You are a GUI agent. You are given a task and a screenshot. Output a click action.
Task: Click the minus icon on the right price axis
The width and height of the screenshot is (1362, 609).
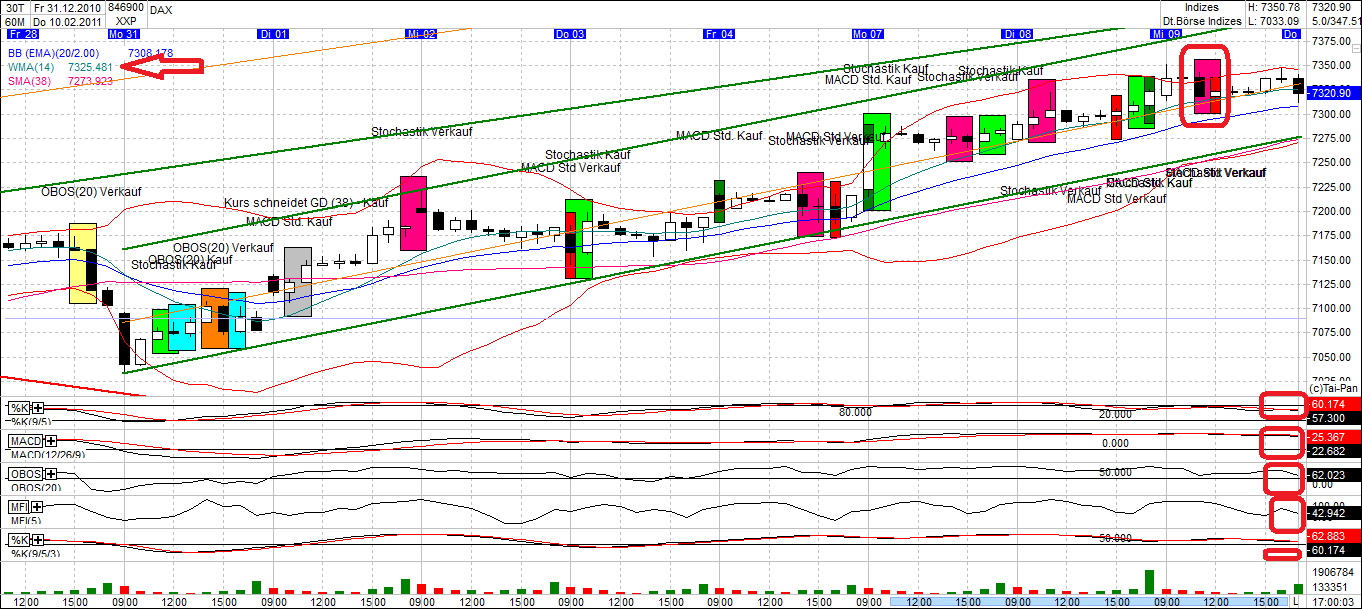click(x=1356, y=48)
